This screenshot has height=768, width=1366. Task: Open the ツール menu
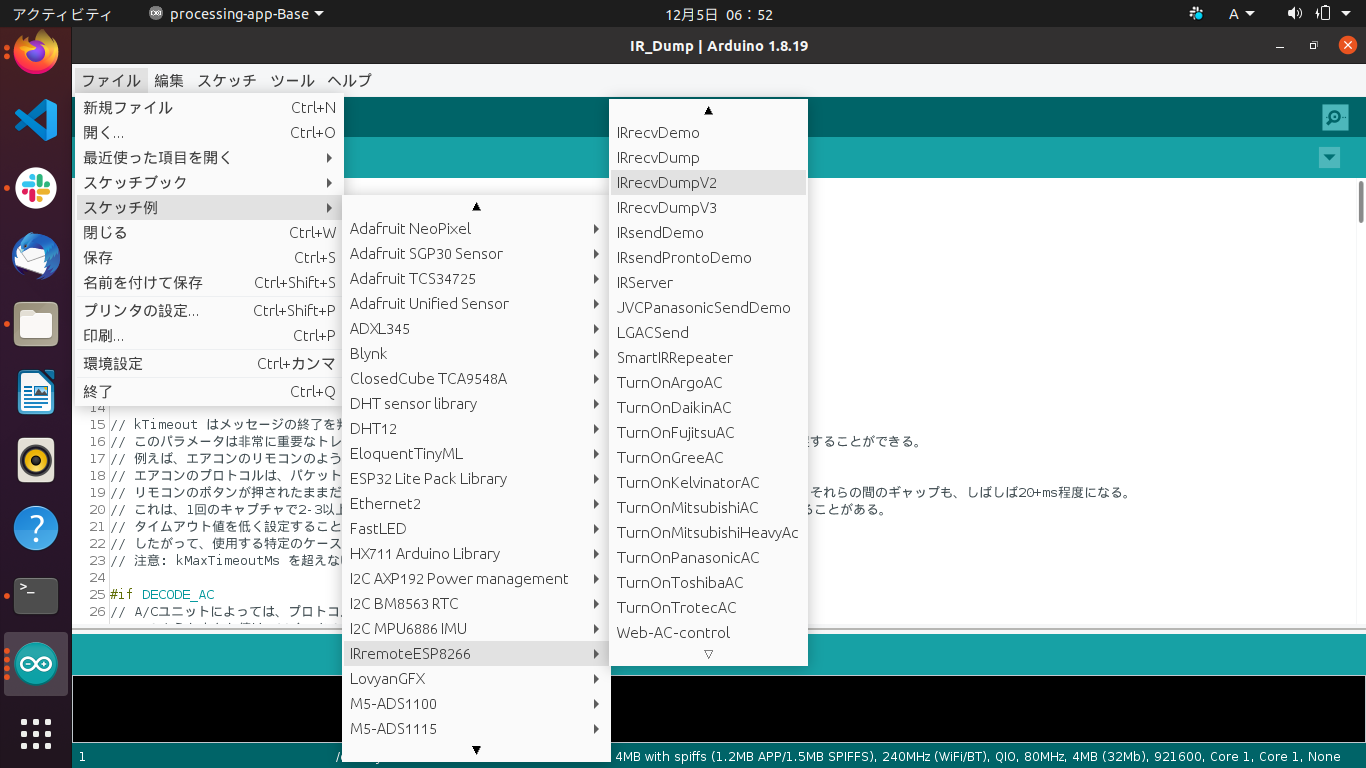293,81
